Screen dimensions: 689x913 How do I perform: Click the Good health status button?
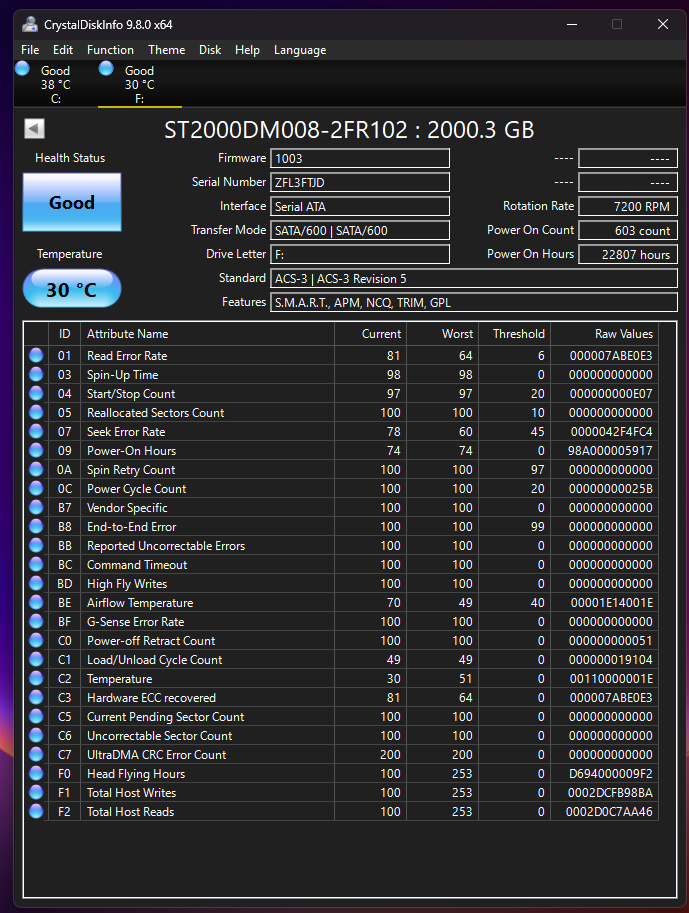coord(72,203)
